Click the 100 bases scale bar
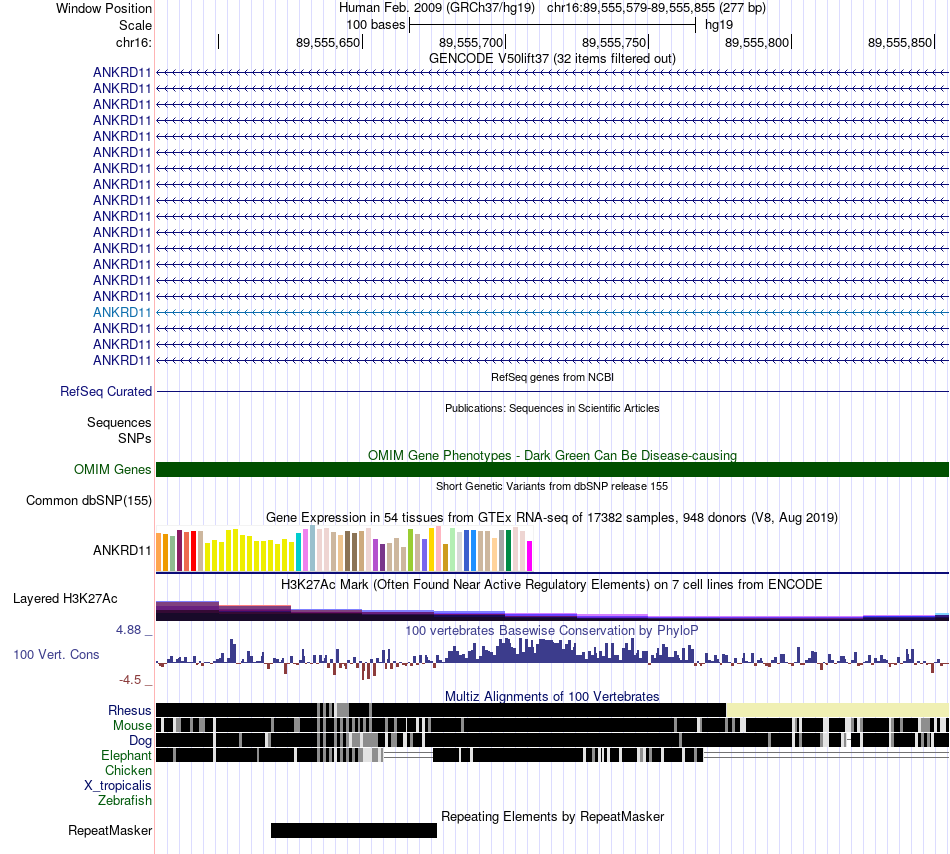This screenshot has width=950, height=854. [553, 25]
